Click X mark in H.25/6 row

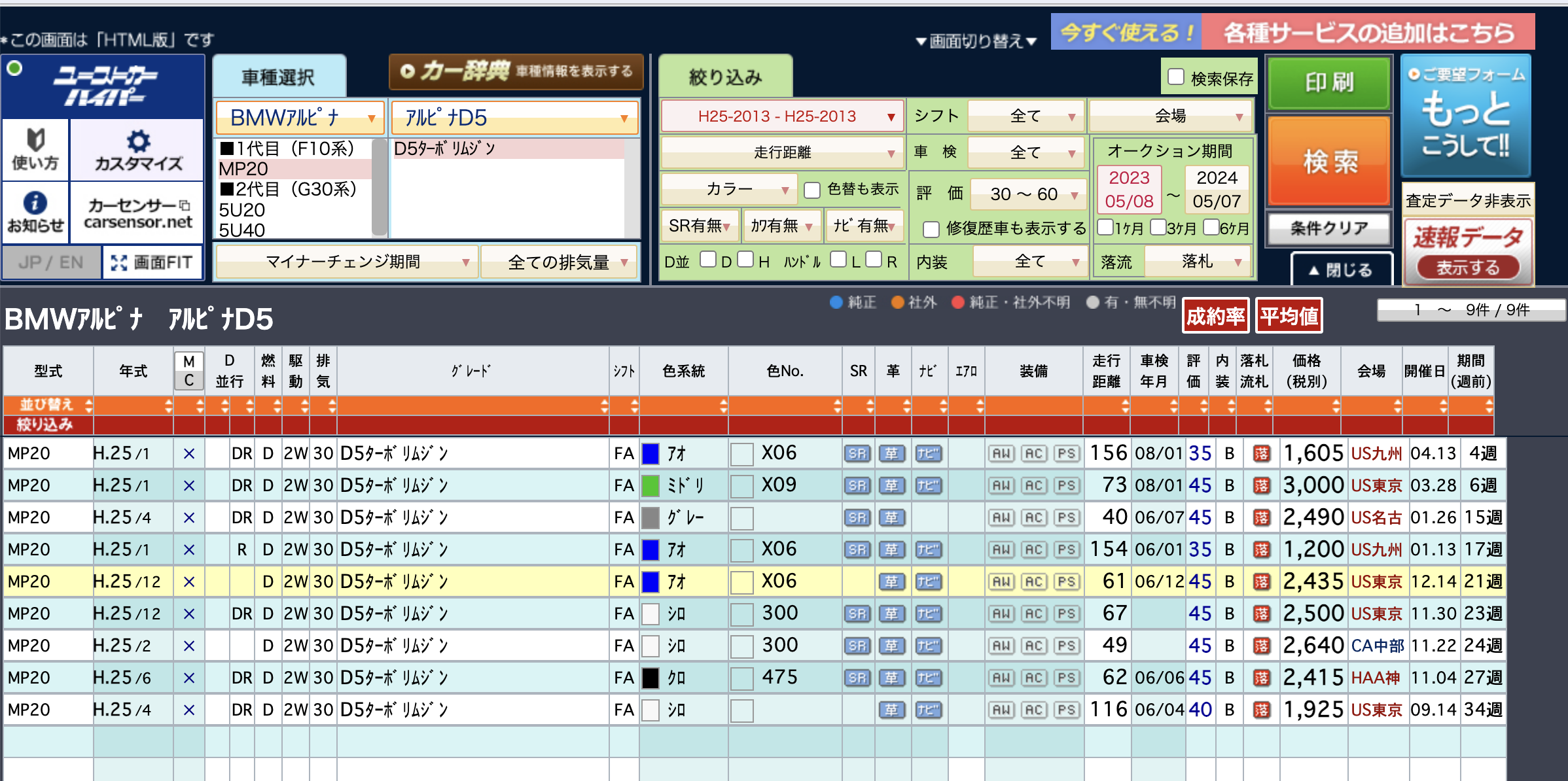[189, 678]
